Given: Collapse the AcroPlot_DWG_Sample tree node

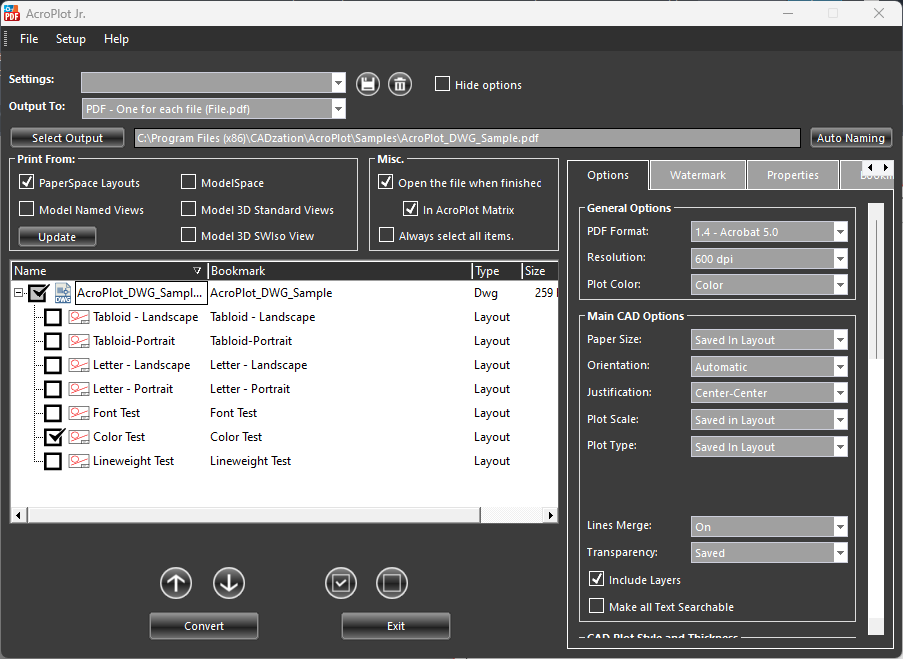Looking at the screenshot, I should pyautogui.click(x=18, y=293).
